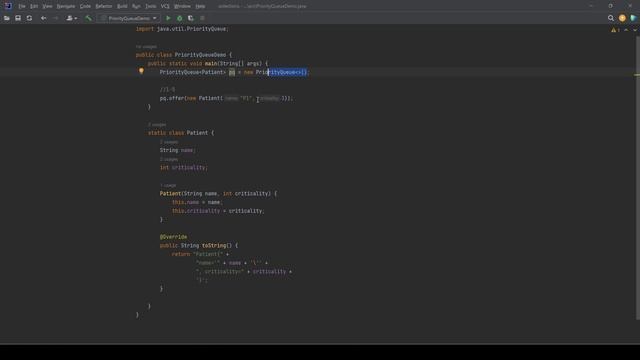Click the yellow lightbulb quick-fix icon

click(141, 71)
